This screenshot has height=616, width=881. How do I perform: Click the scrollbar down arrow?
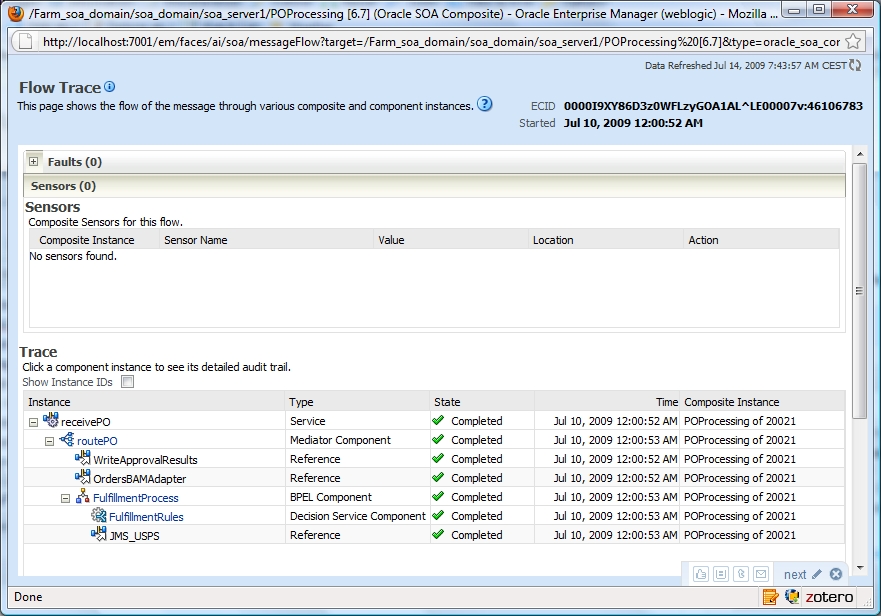(x=860, y=568)
